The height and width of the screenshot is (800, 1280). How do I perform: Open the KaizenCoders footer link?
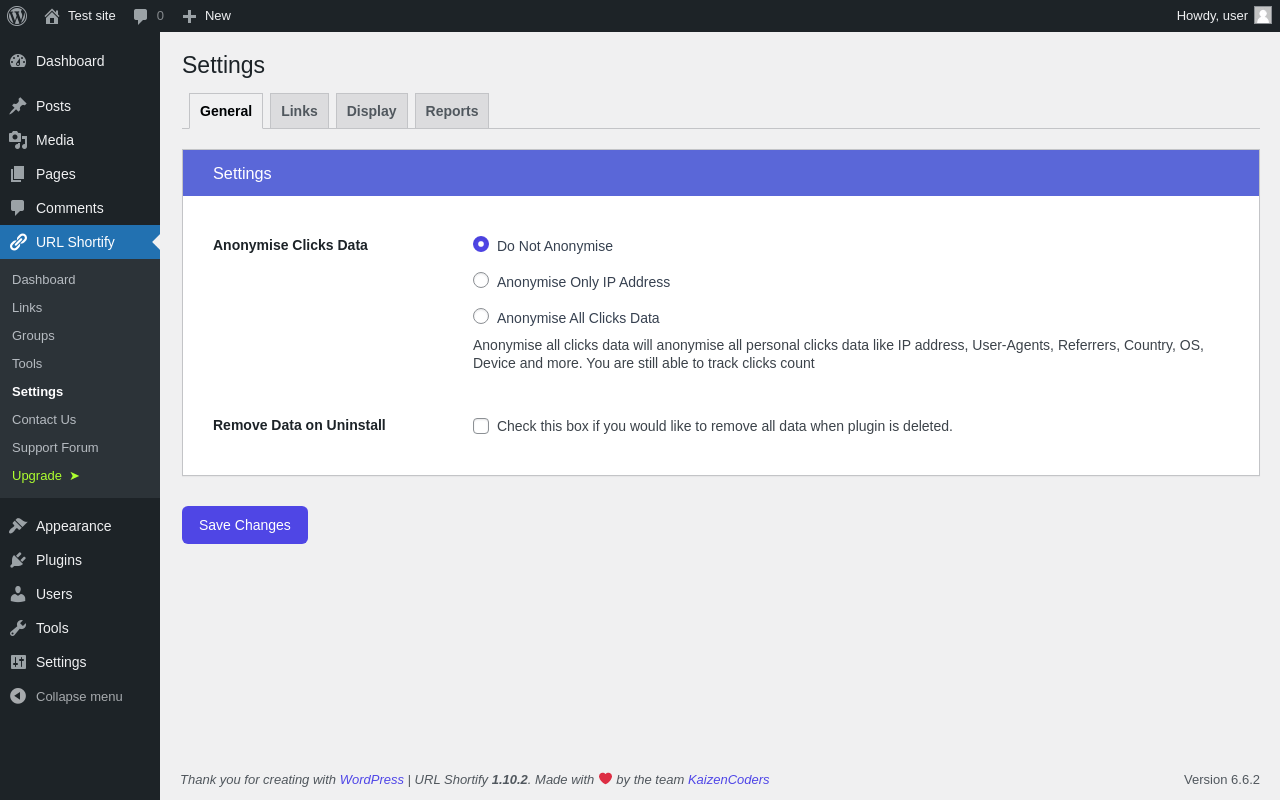[x=728, y=779]
